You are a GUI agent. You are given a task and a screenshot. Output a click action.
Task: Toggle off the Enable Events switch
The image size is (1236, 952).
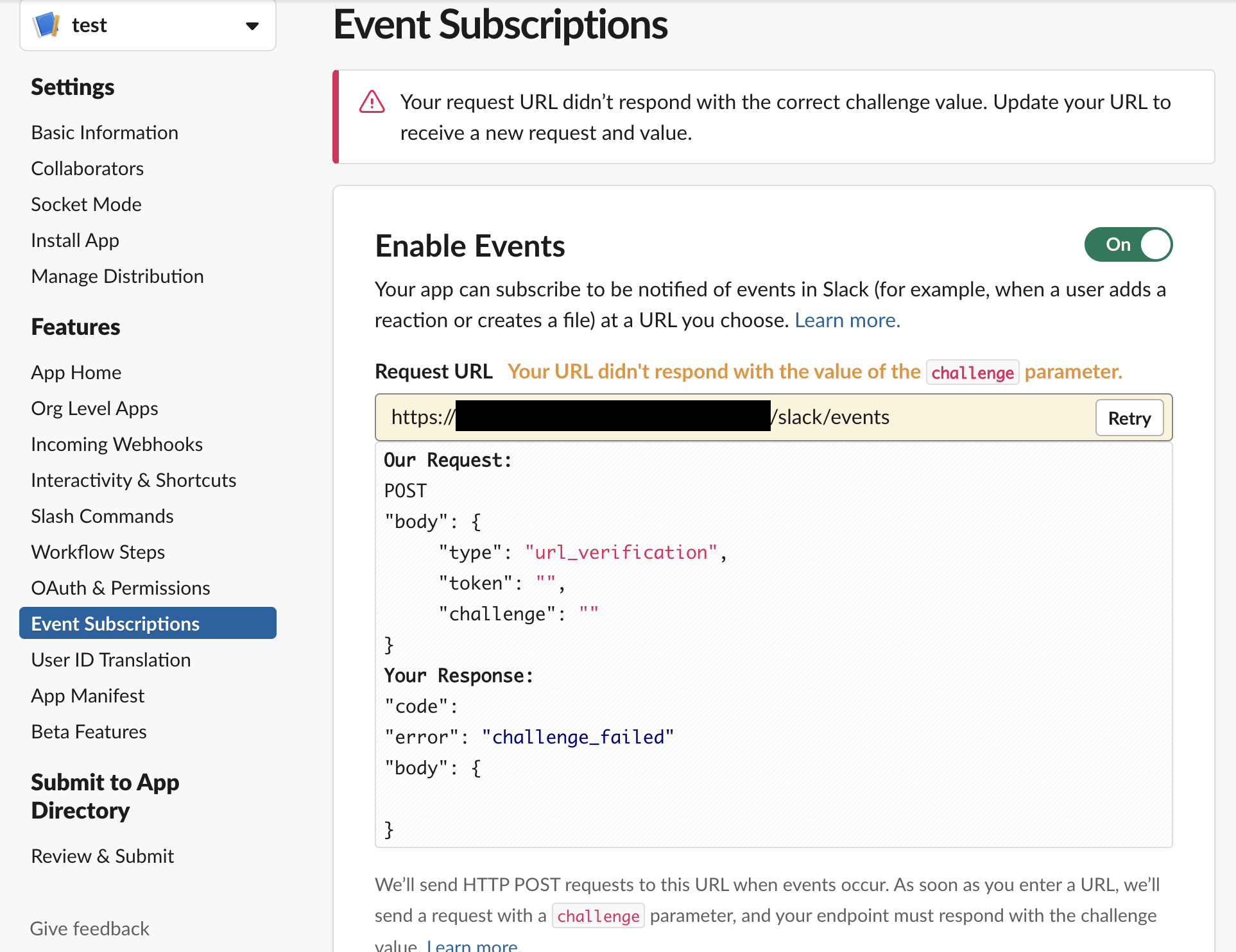[1128, 244]
